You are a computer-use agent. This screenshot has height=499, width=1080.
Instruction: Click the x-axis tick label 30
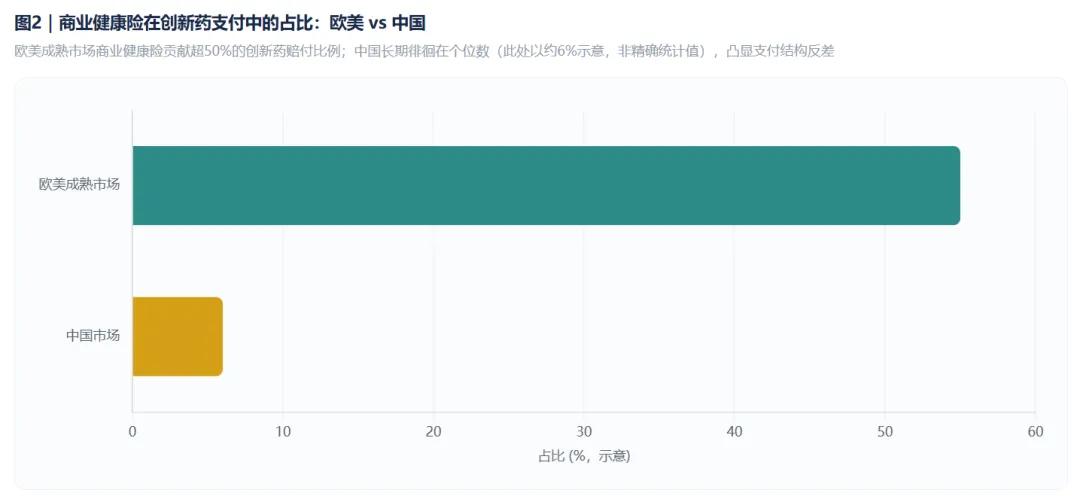coord(583,432)
